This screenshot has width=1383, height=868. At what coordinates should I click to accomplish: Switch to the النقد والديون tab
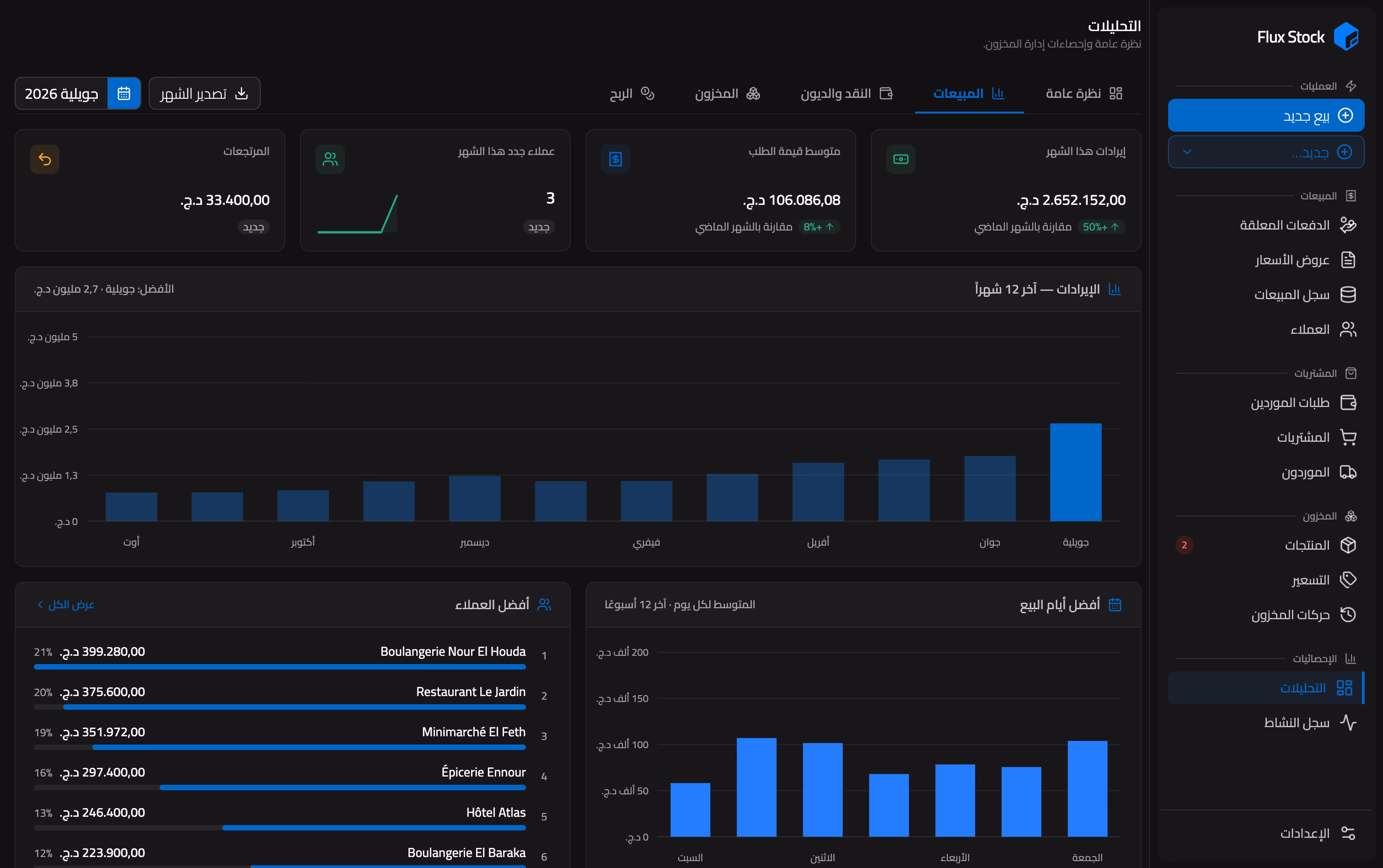pos(847,94)
